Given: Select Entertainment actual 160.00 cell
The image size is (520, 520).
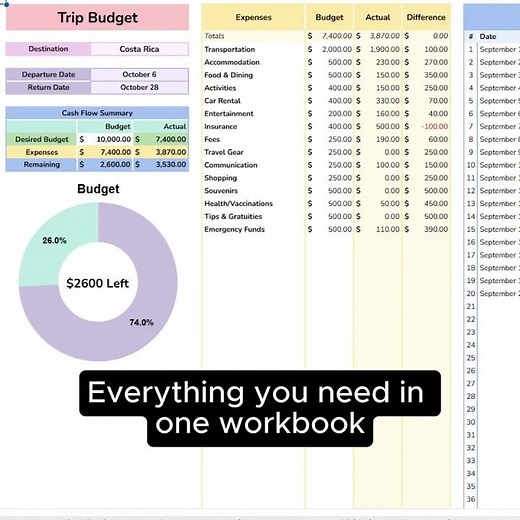Looking at the screenshot, I should pos(378,114).
